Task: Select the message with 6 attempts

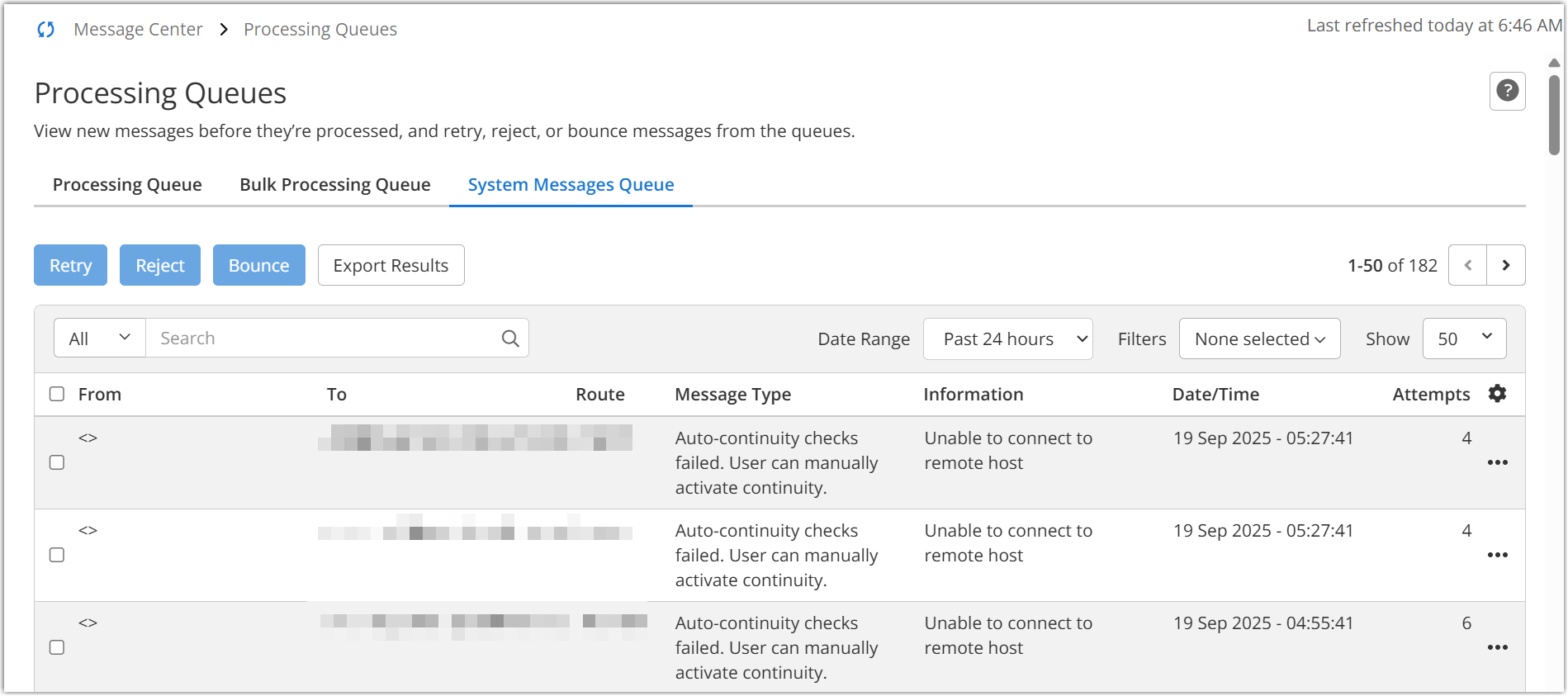Action: point(57,647)
